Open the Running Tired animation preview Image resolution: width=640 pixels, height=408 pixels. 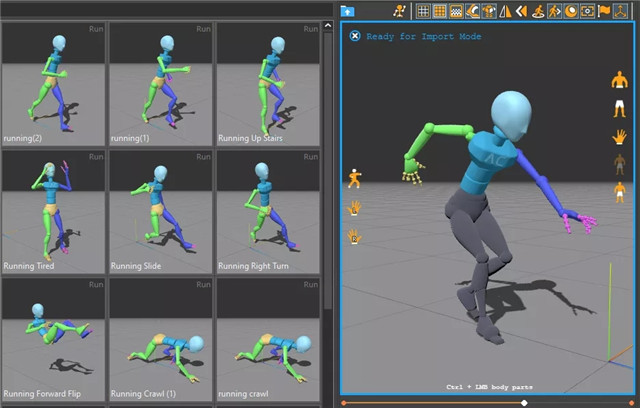point(53,211)
